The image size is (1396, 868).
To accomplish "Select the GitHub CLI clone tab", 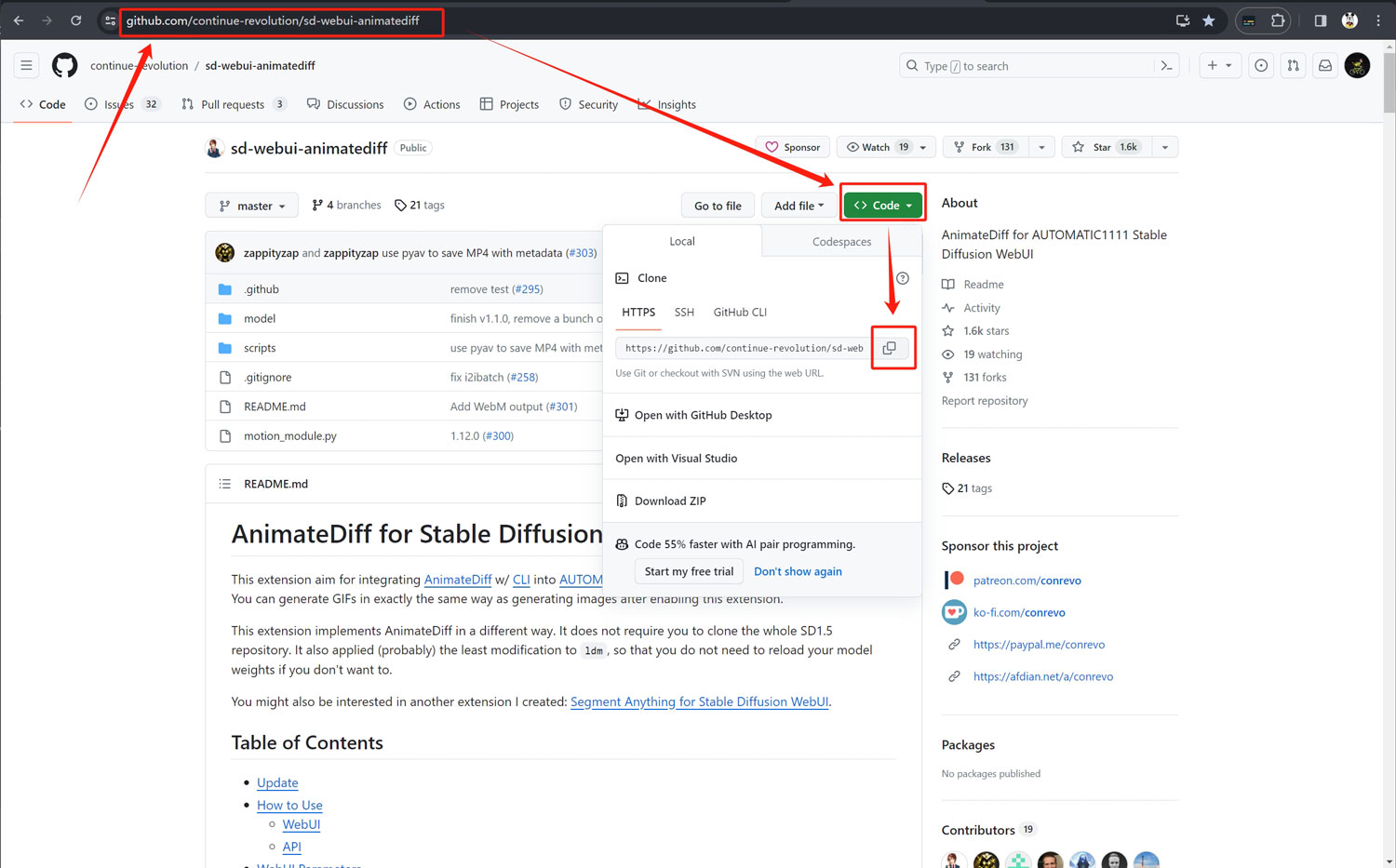I will [x=740, y=313].
